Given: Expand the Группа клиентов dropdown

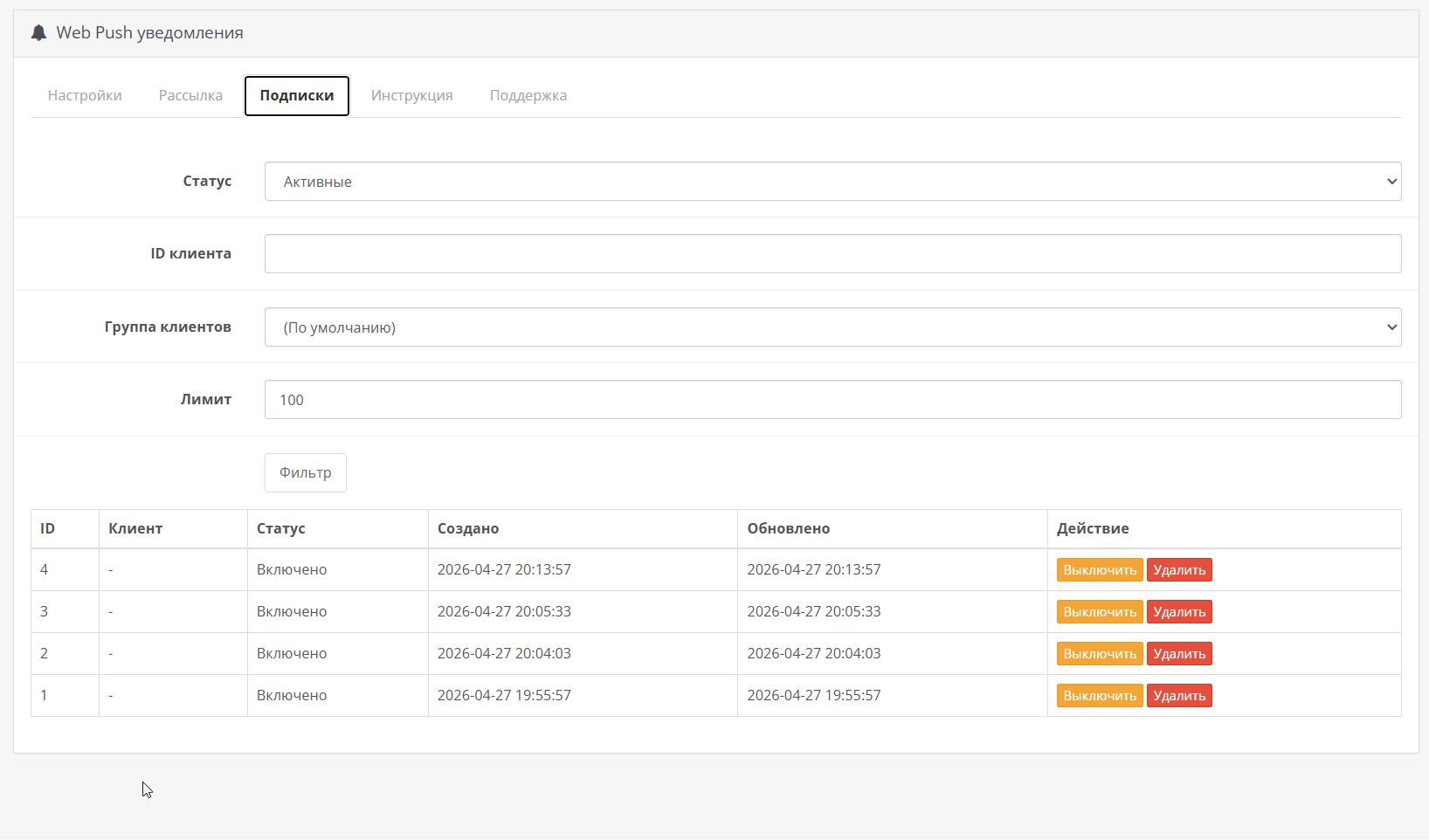Looking at the screenshot, I should tap(832, 327).
